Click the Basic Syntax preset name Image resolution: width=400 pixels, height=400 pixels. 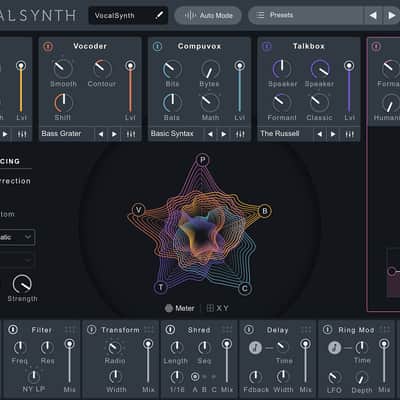(172, 134)
